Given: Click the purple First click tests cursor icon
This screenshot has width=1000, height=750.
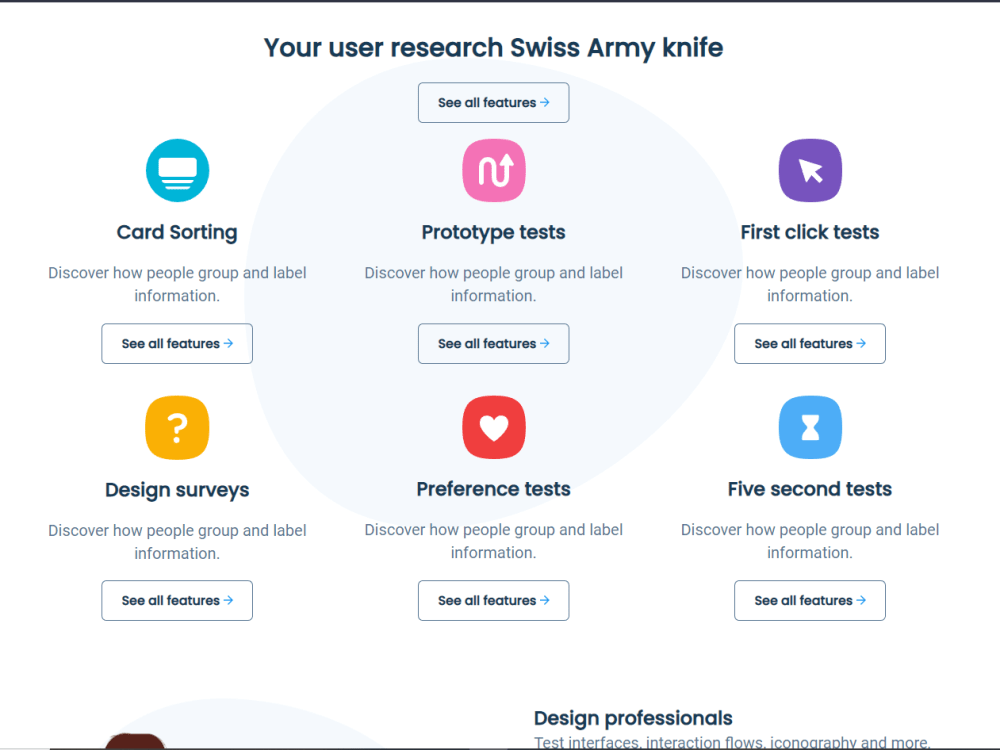Looking at the screenshot, I should pos(810,170).
